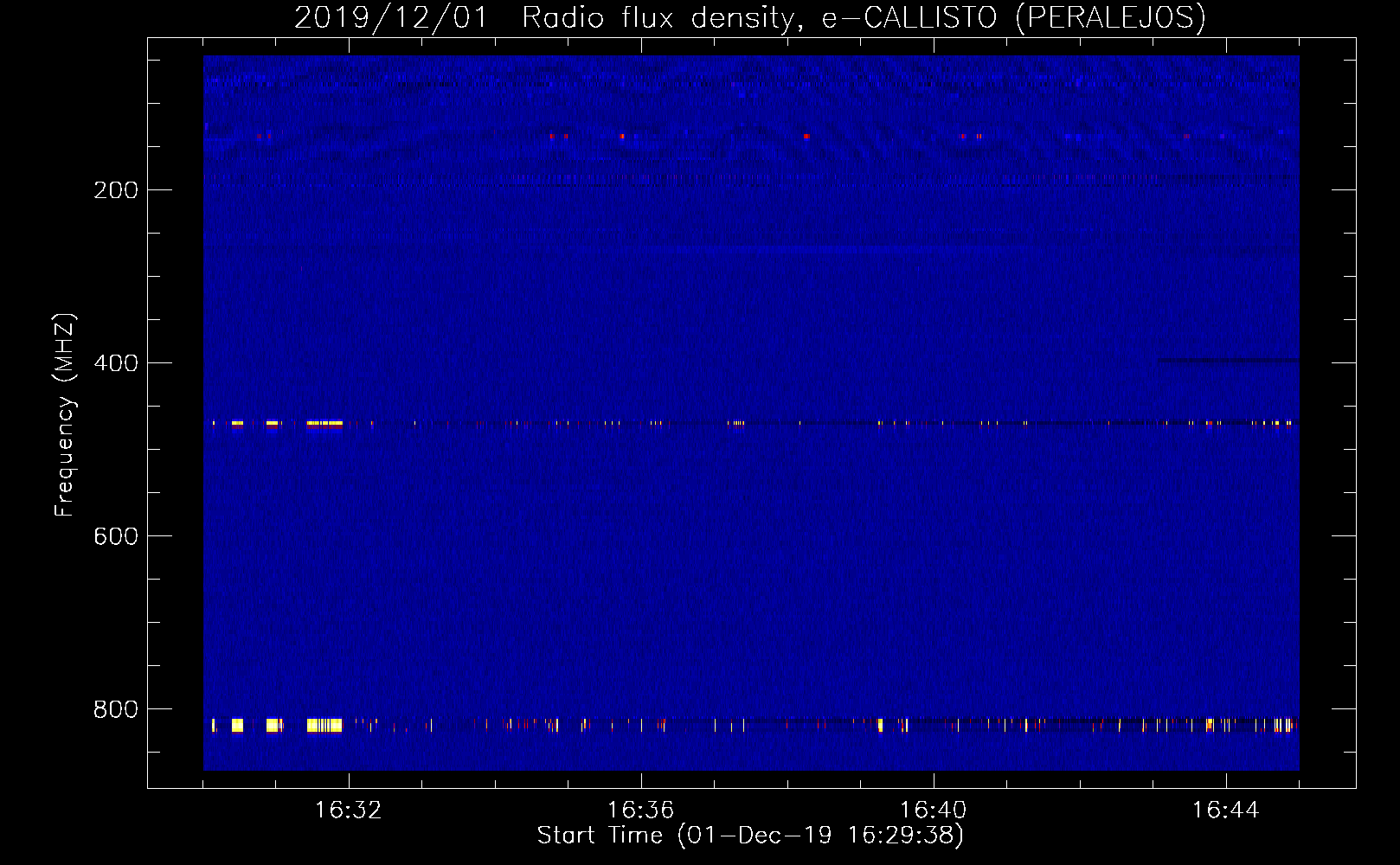Click the 16:32 time tick label
Image resolution: width=1400 pixels, height=865 pixels.
[x=348, y=811]
